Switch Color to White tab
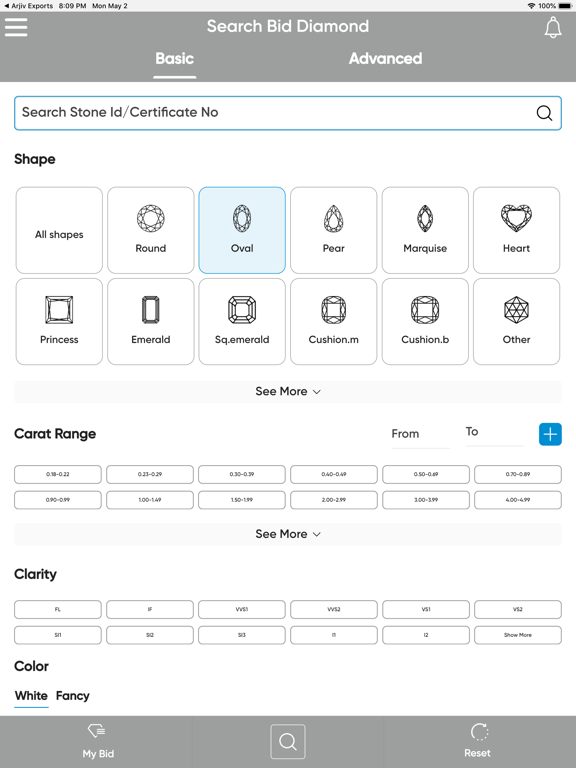 pyautogui.click(x=31, y=696)
